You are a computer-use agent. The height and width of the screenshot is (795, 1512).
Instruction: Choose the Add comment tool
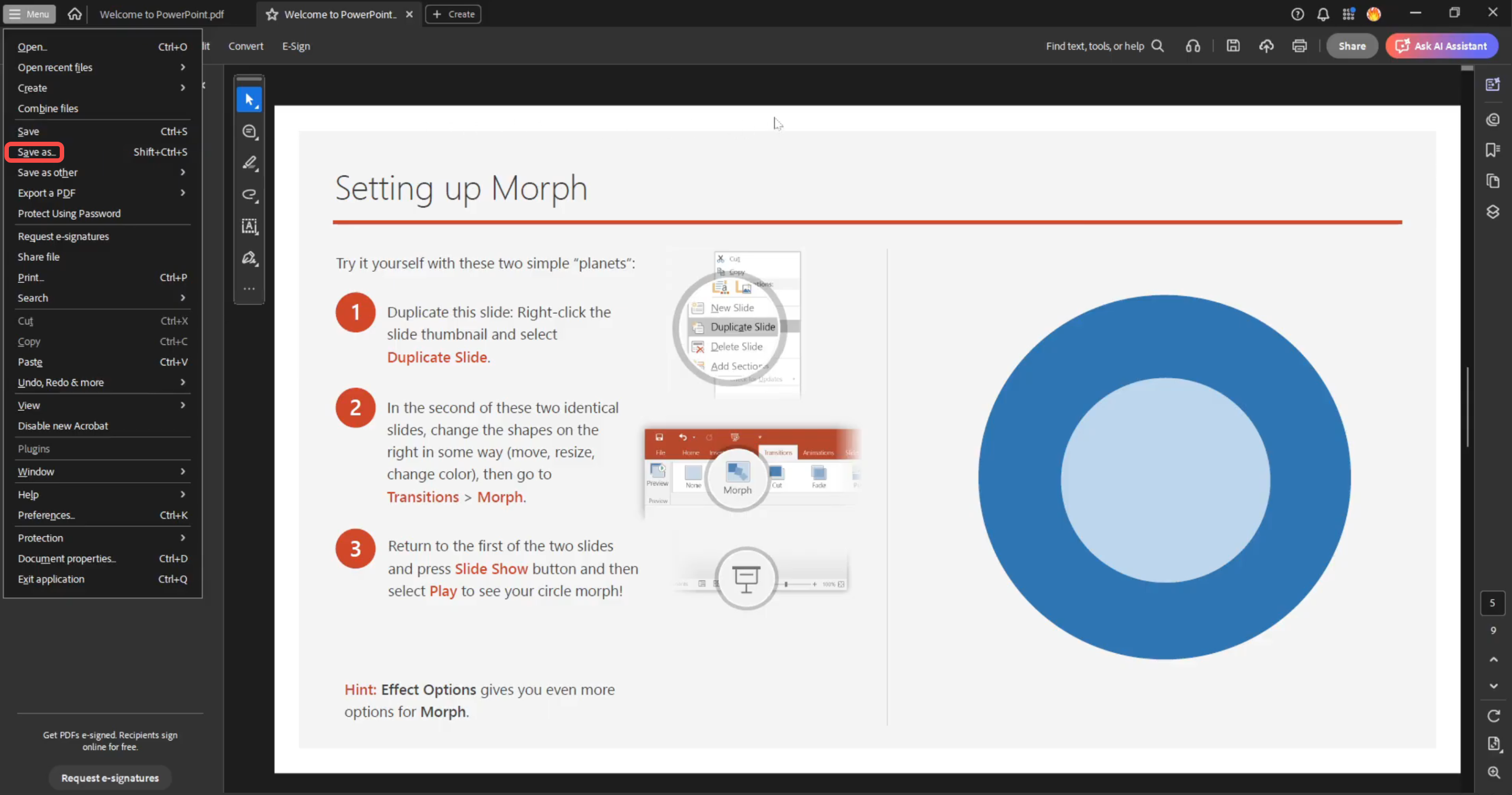click(x=250, y=132)
